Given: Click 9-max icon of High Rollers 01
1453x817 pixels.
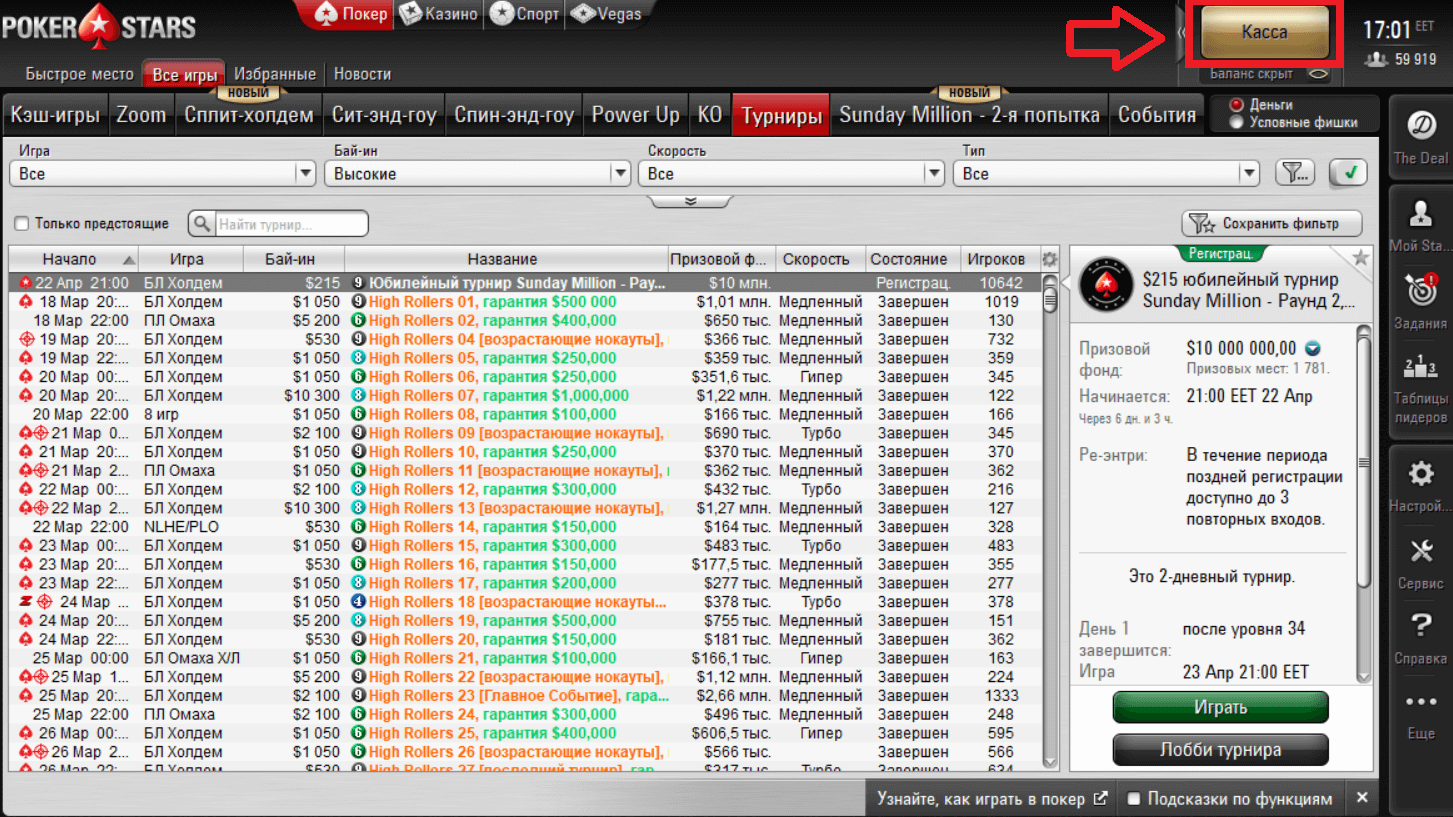Looking at the screenshot, I should pyautogui.click(x=358, y=302).
